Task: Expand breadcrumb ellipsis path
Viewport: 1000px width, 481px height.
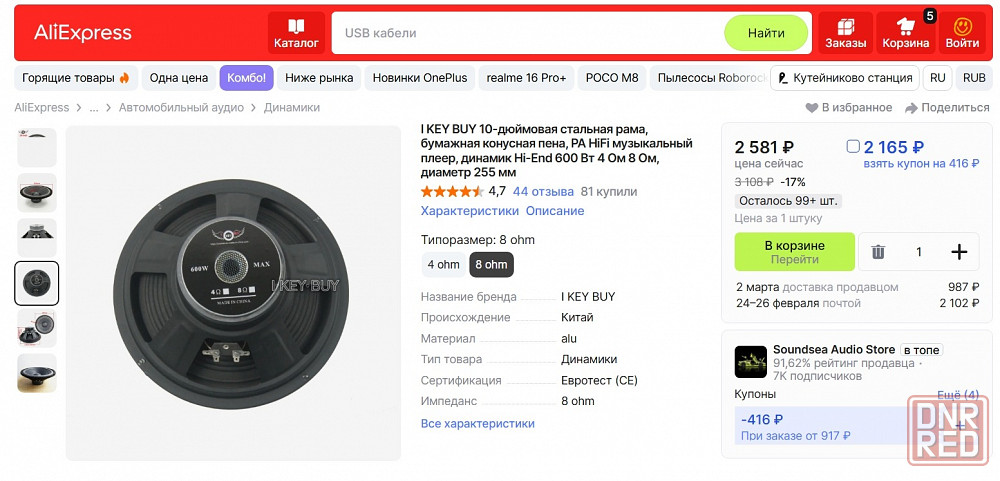Action: [x=94, y=108]
